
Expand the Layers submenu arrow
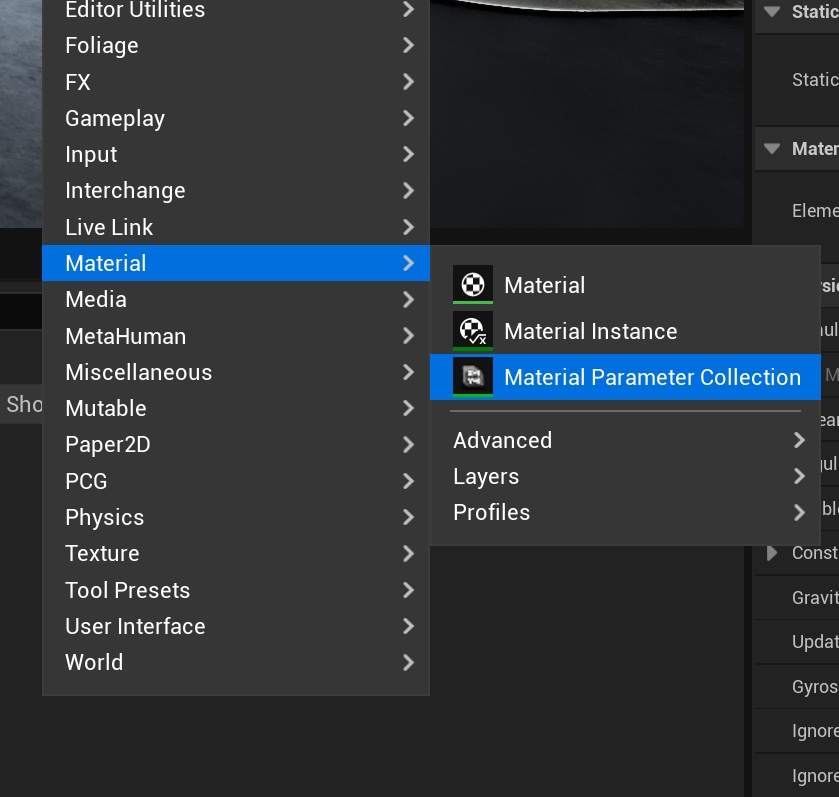(x=799, y=476)
